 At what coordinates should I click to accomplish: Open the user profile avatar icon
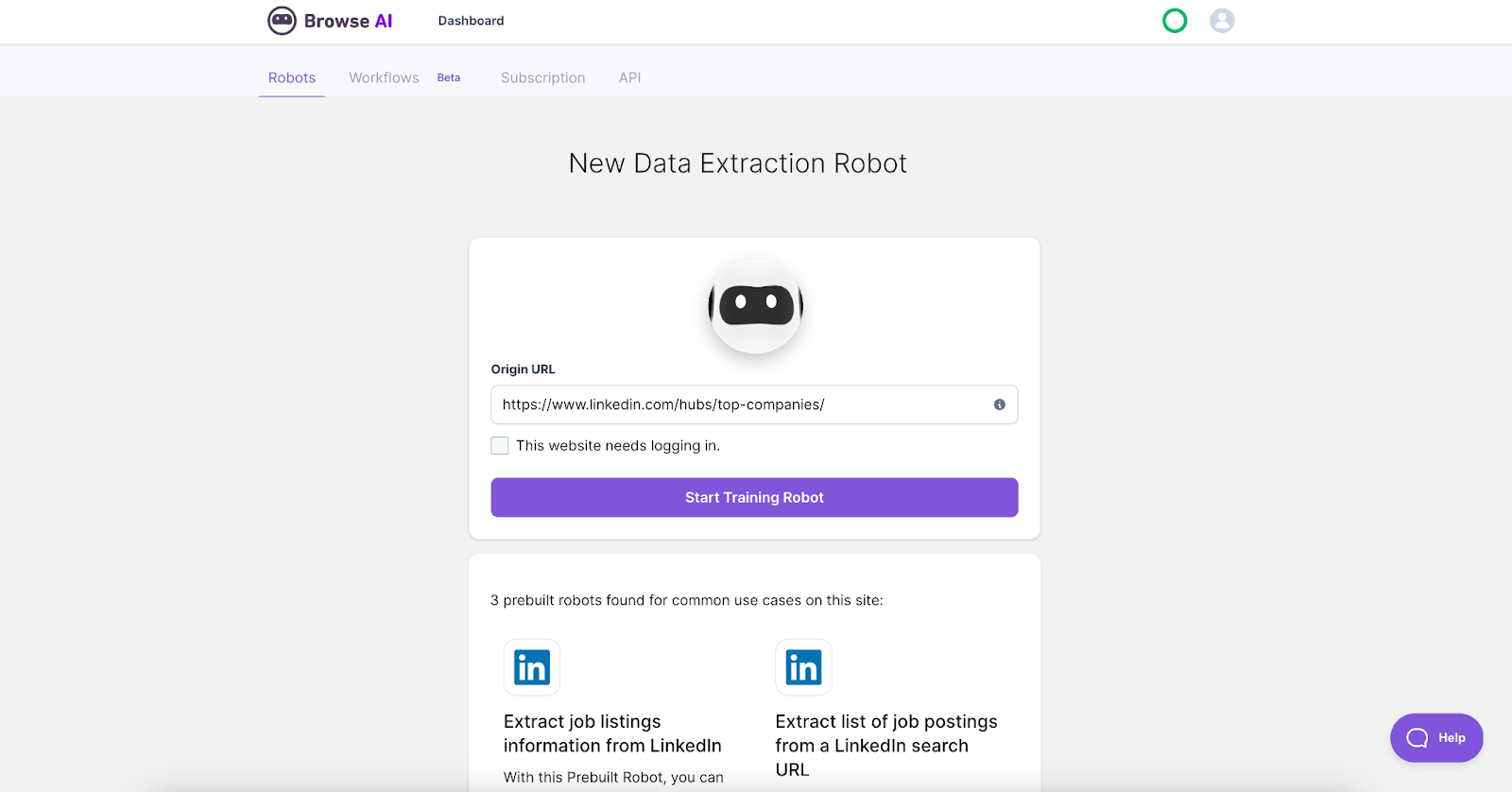[x=1222, y=21]
